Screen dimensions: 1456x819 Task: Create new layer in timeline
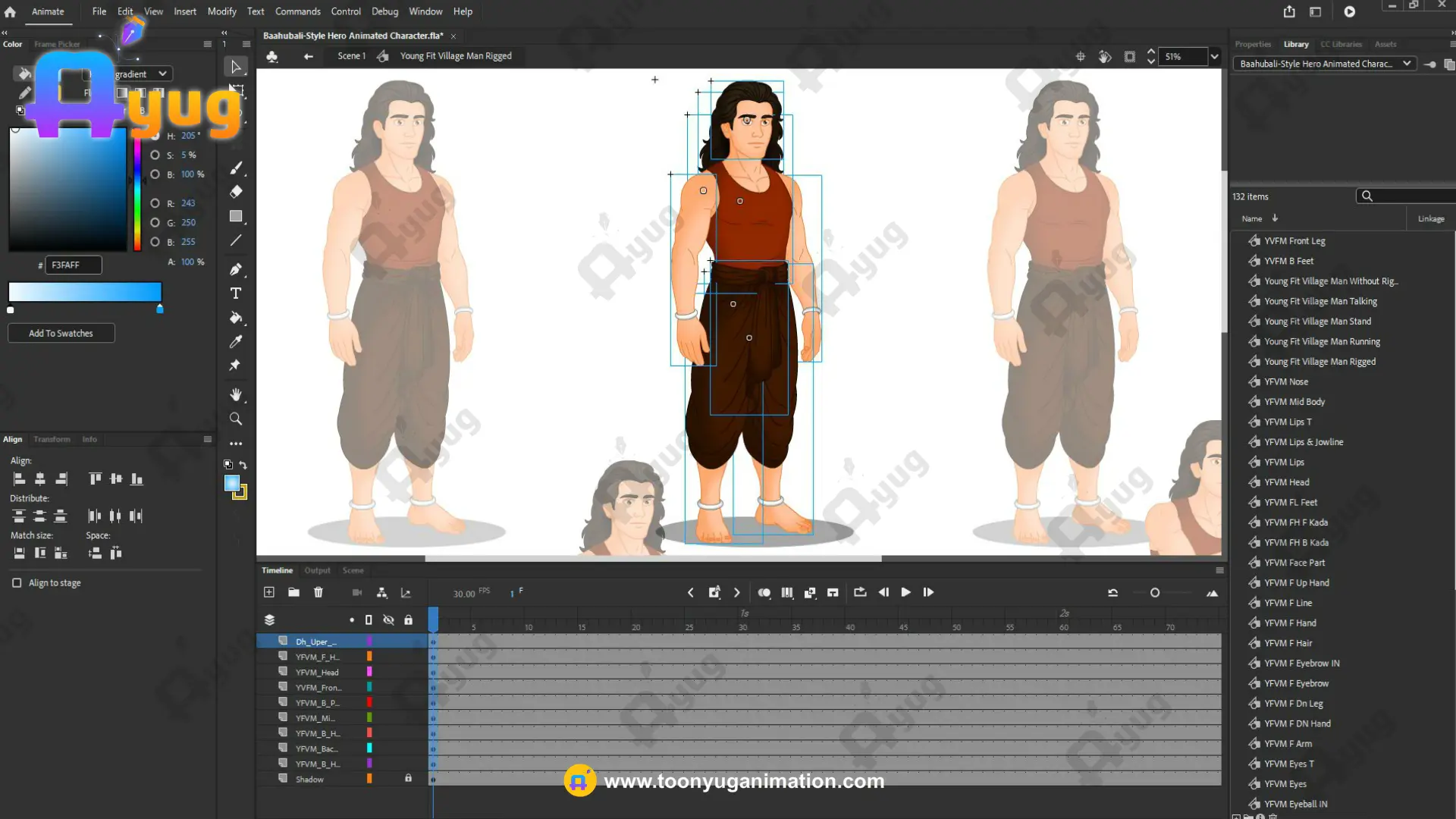coord(268,592)
